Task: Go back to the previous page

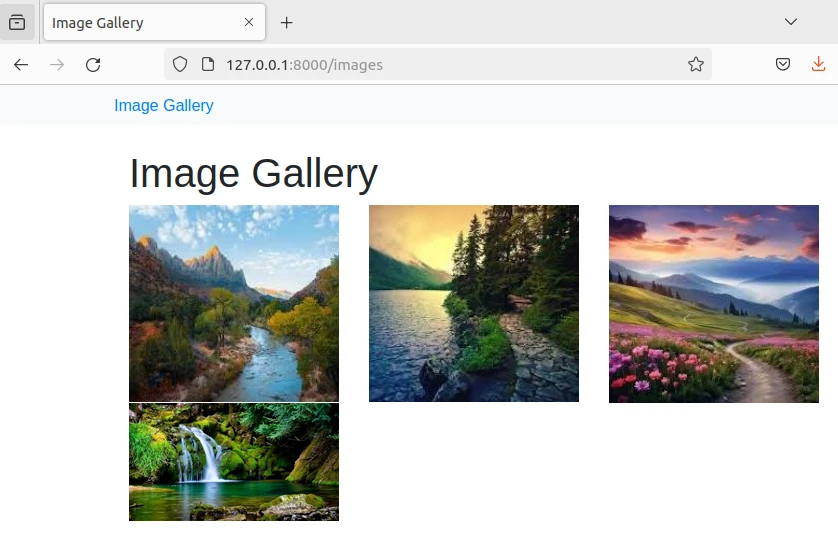Action: click(21, 65)
